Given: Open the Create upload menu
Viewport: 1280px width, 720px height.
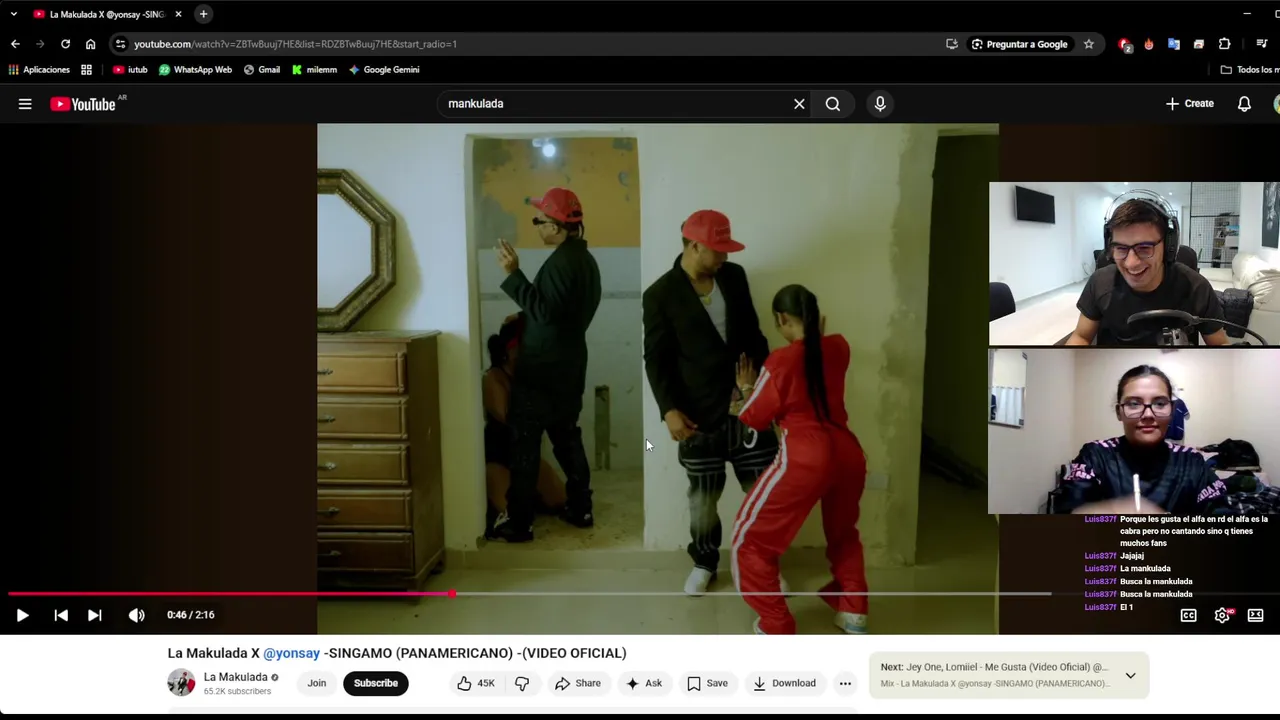Looking at the screenshot, I should [1190, 104].
